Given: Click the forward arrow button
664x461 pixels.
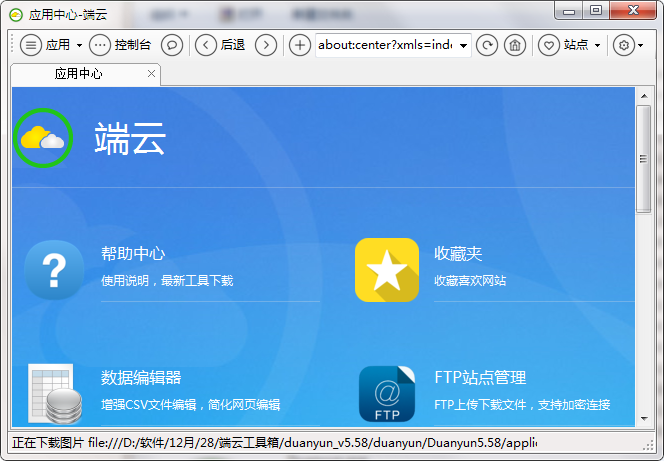Looking at the screenshot, I should click(x=266, y=45).
